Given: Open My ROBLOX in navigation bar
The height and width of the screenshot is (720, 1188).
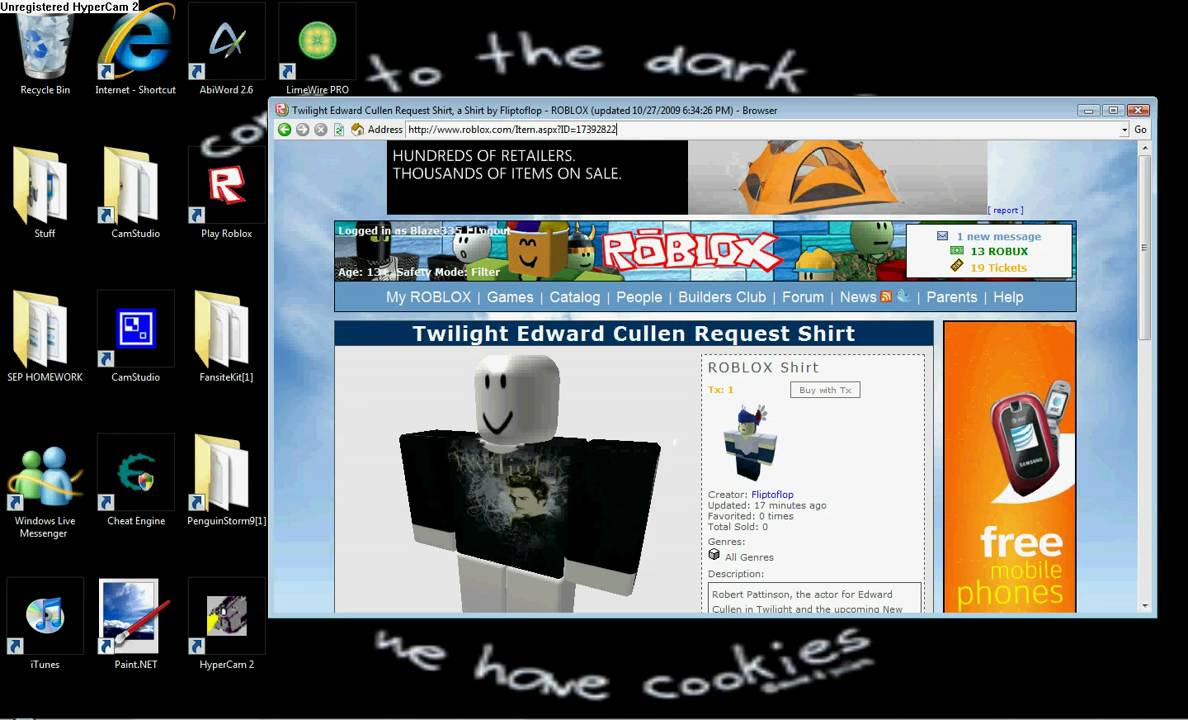Looking at the screenshot, I should (x=428, y=297).
